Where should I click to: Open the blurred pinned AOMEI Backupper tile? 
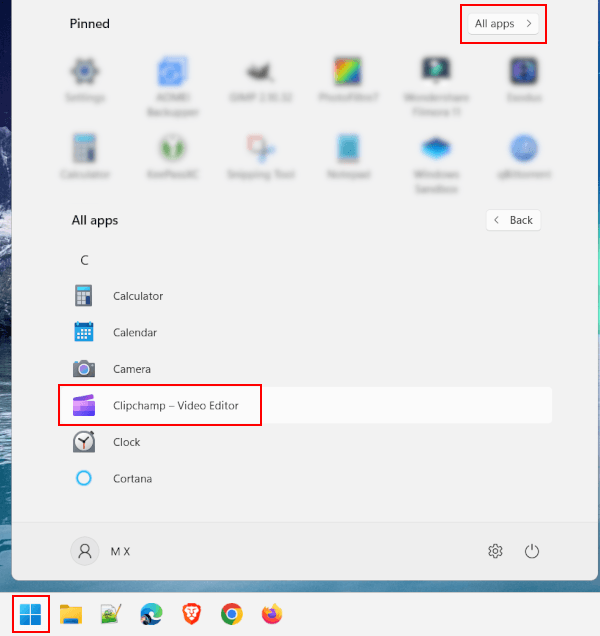(172, 87)
